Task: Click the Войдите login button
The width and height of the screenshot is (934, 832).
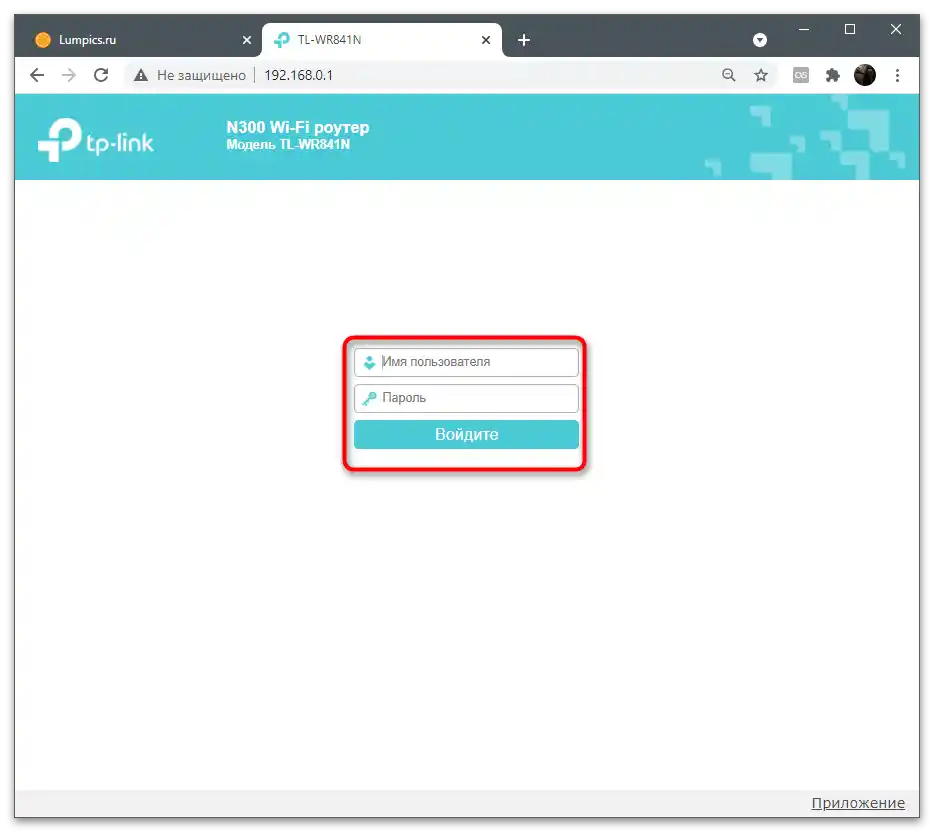Action: 466,434
